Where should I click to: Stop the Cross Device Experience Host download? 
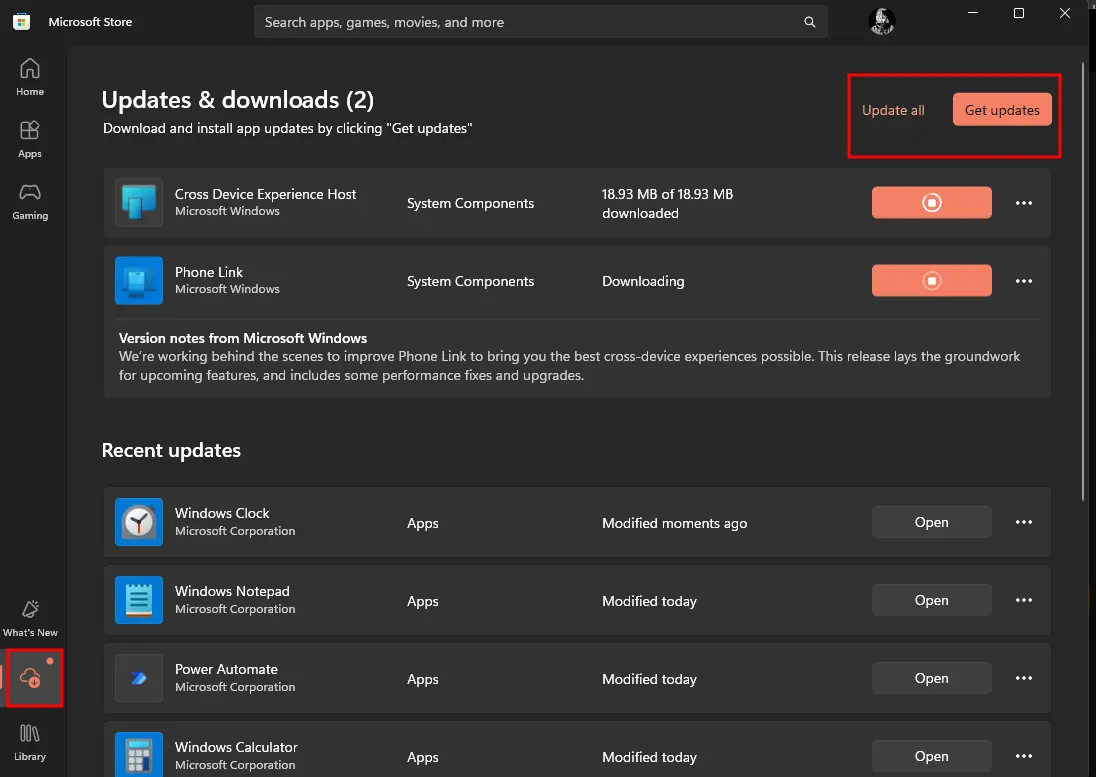[x=931, y=203]
